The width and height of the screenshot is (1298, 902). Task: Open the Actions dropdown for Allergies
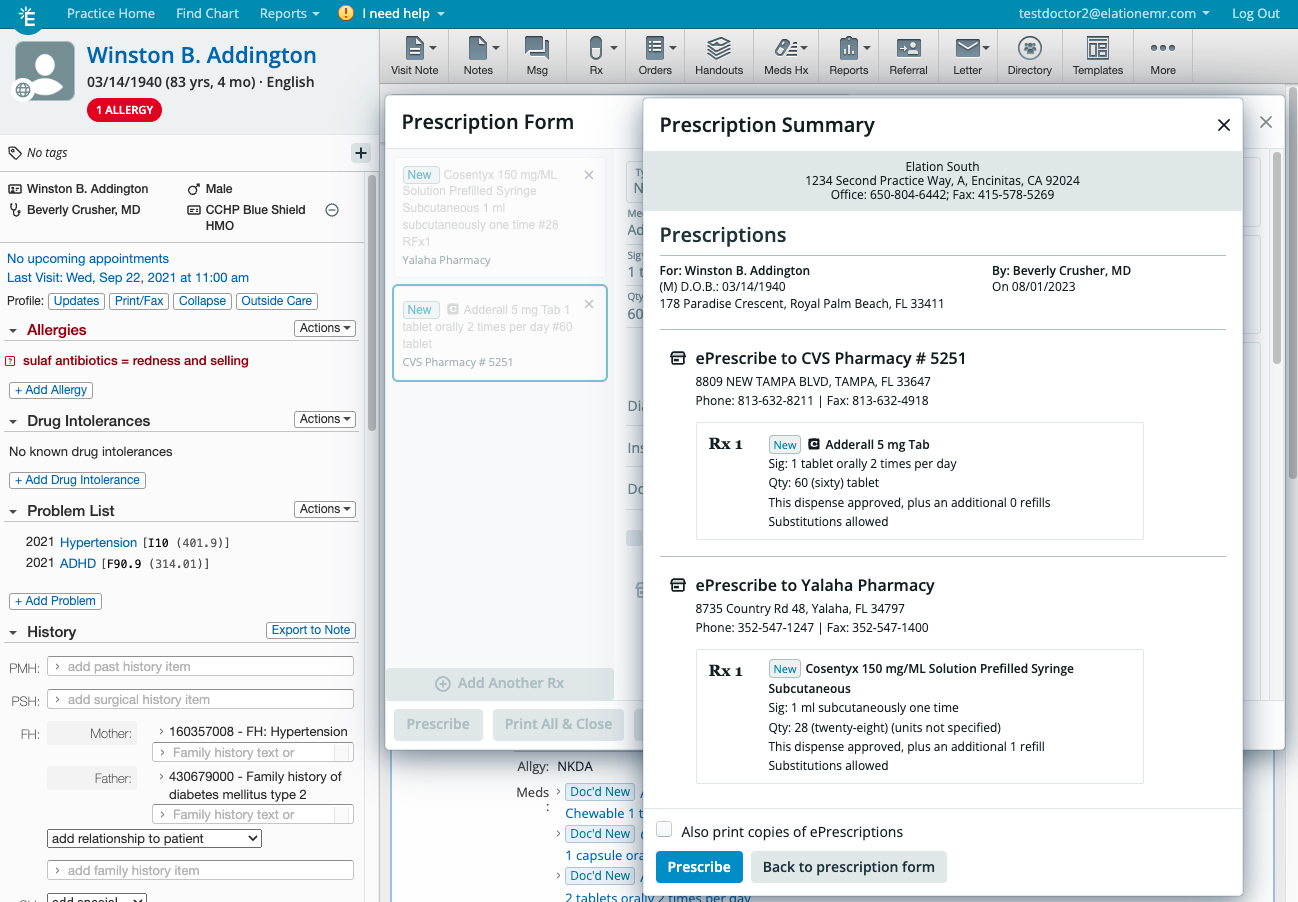click(324, 328)
